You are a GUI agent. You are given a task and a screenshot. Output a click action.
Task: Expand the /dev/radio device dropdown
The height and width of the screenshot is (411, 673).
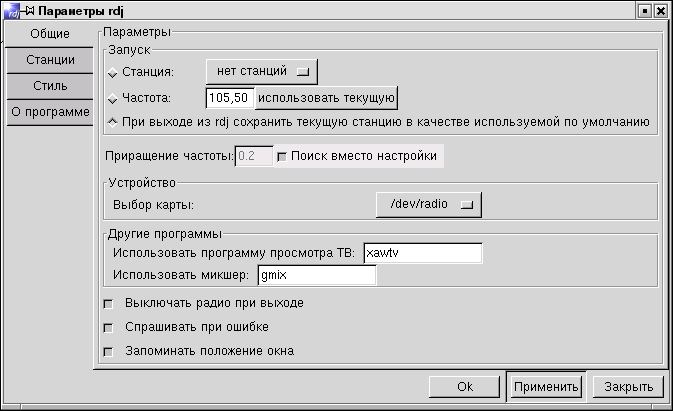point(428,204)
